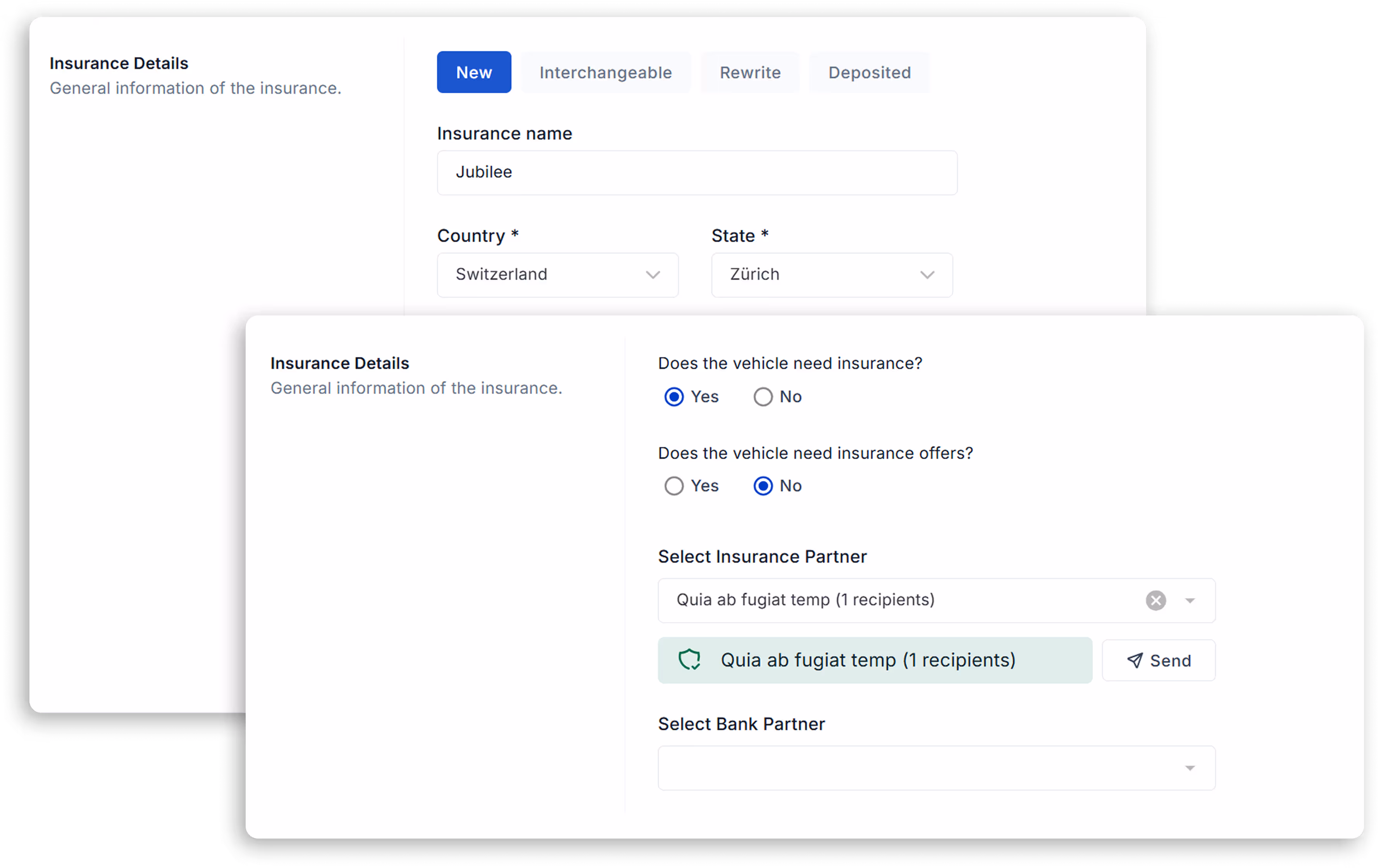The image size is (1381, 868).
Task: Expand the Select Bank Partner combo box
Action: [x=918, y=768]
